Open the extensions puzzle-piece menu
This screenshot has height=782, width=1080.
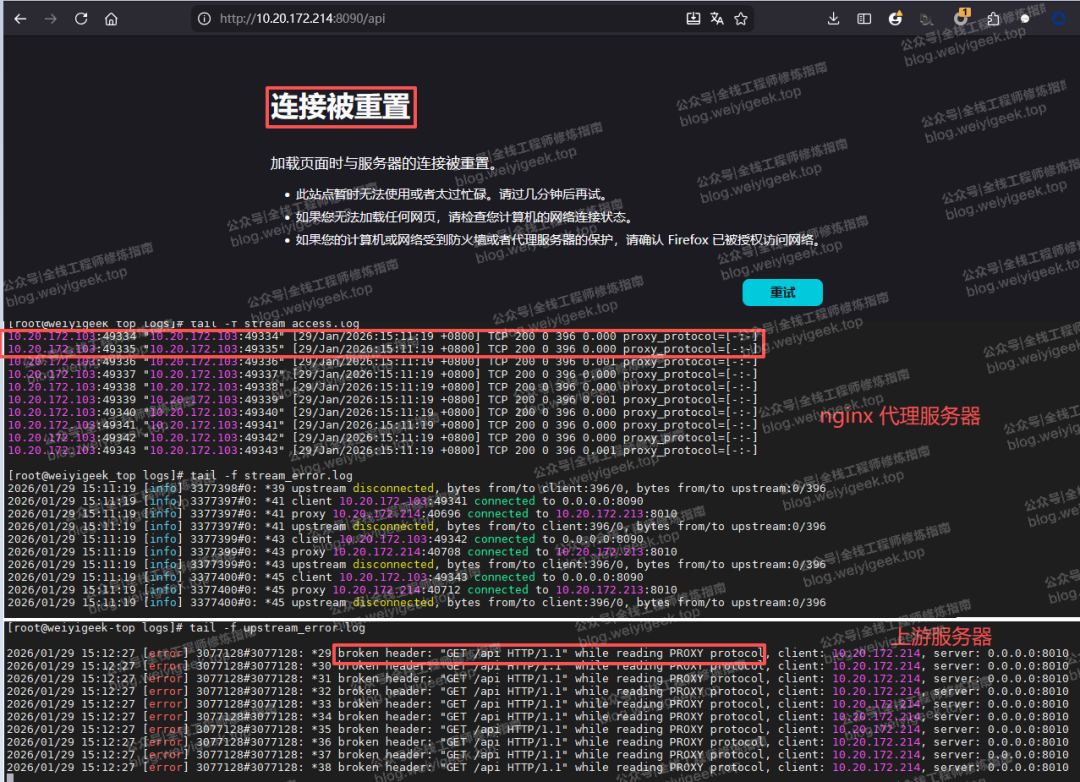tap(993, 19)
